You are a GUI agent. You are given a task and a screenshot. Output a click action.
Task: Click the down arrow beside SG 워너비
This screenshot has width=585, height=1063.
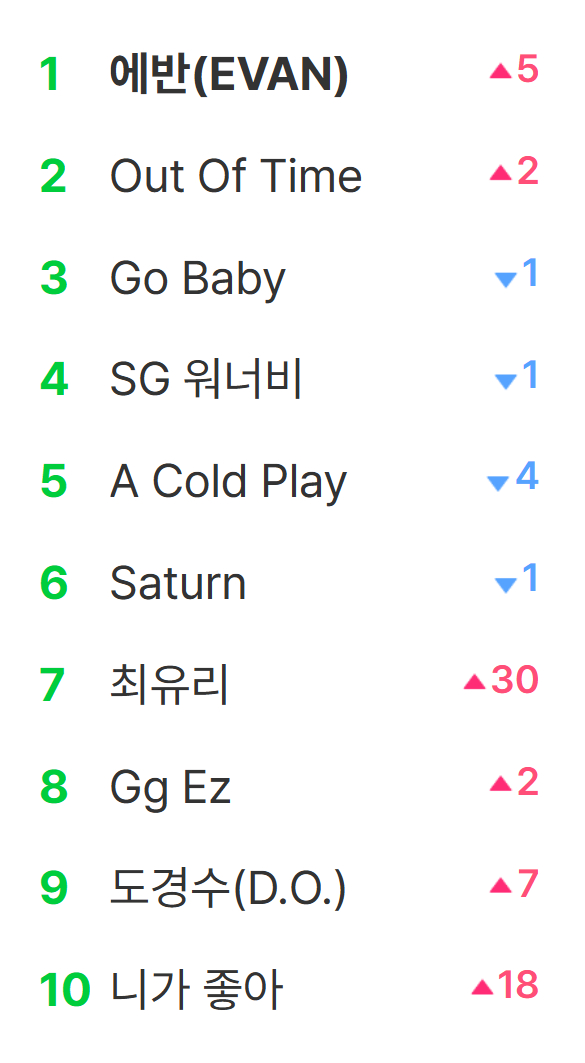(506, 381)
